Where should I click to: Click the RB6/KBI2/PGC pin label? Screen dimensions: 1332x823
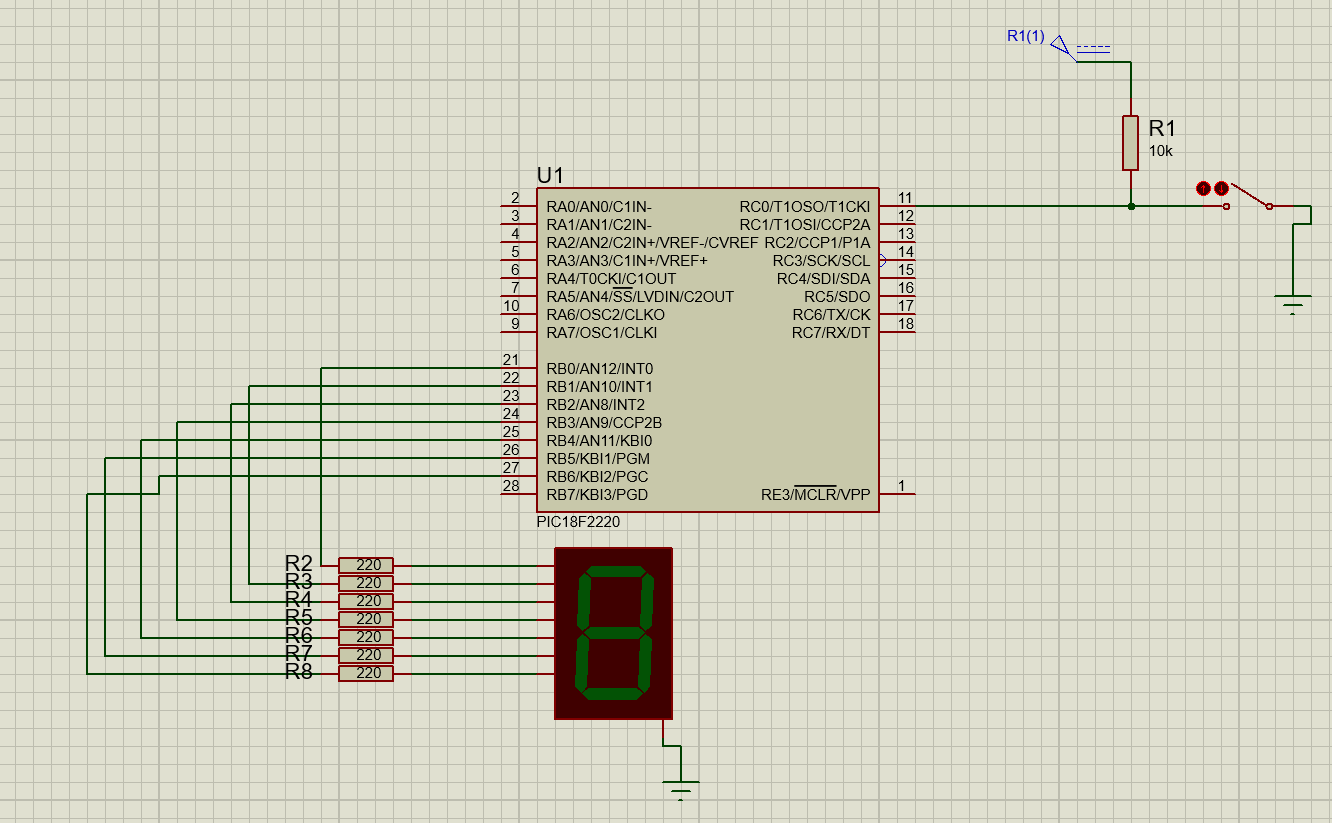click(597, 477)
